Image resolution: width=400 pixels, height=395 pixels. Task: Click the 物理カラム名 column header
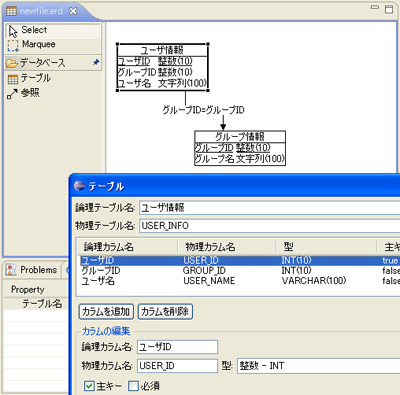click(x=227, y=247)
